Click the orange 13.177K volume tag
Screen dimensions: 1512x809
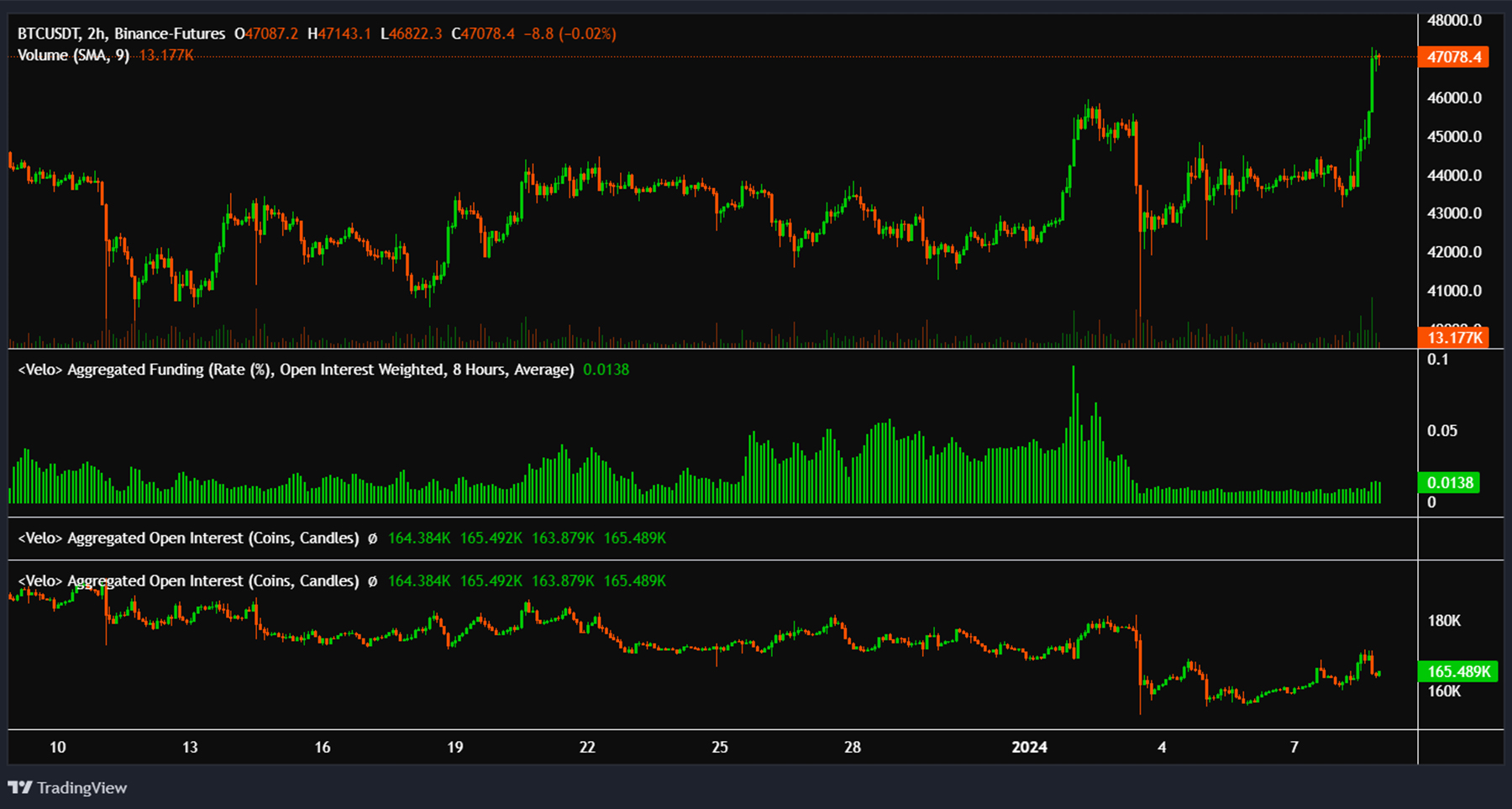point(1453,338)
